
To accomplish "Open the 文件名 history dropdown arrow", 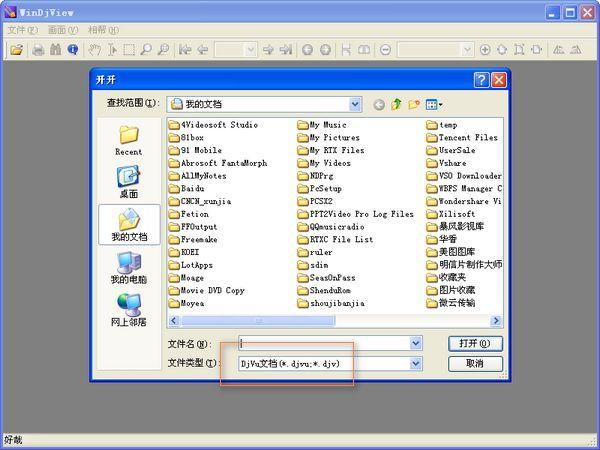I will coord(416,343).
